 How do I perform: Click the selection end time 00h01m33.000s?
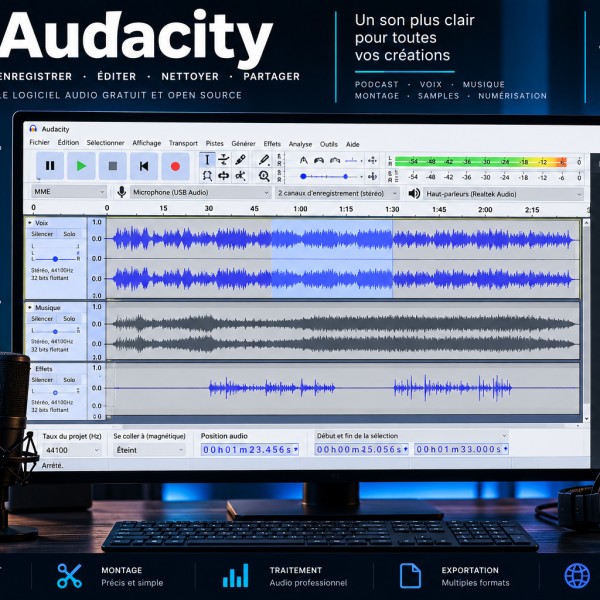point(461,449)
